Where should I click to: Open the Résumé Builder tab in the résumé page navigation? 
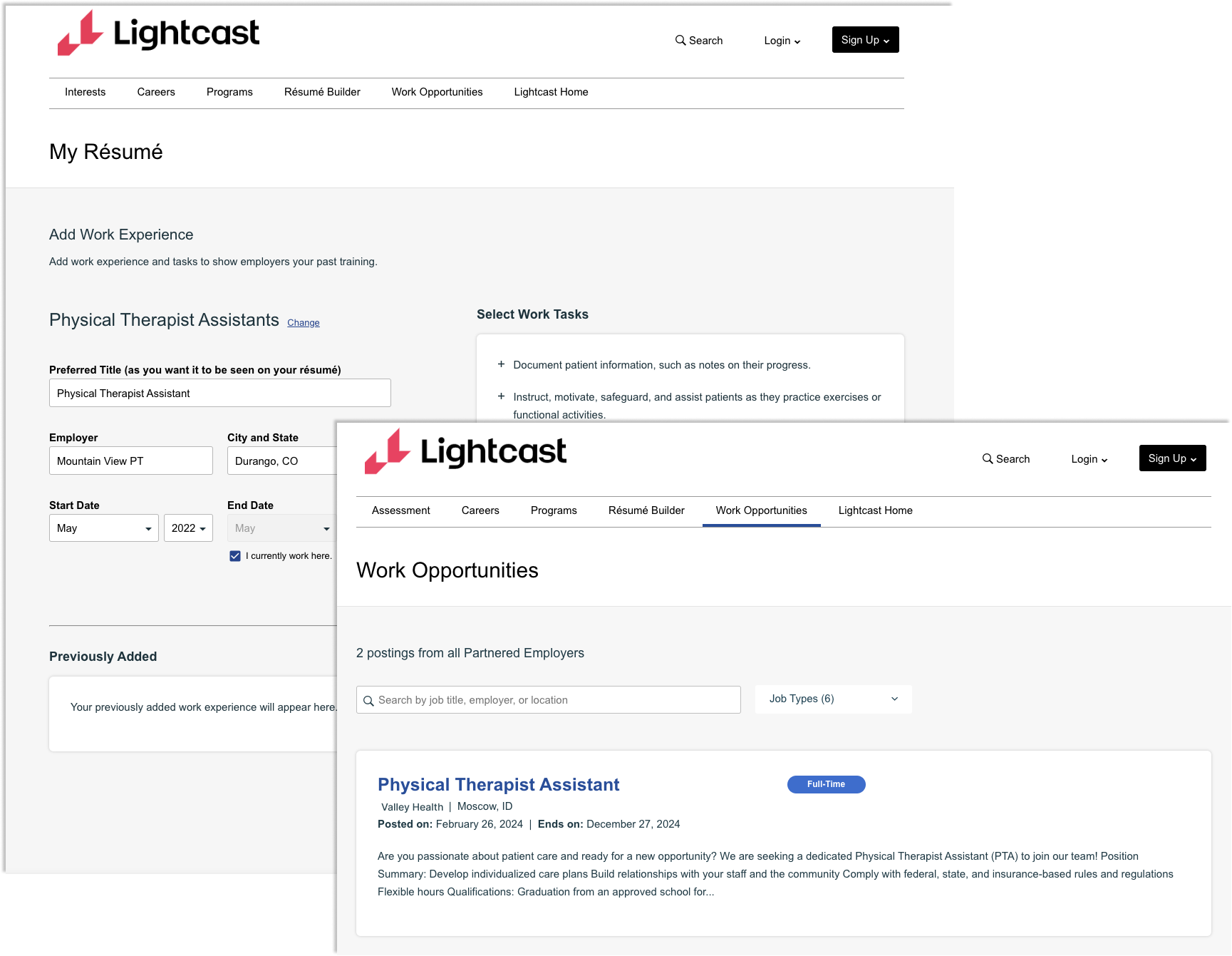pyautogui.click(x=322, y=92)
